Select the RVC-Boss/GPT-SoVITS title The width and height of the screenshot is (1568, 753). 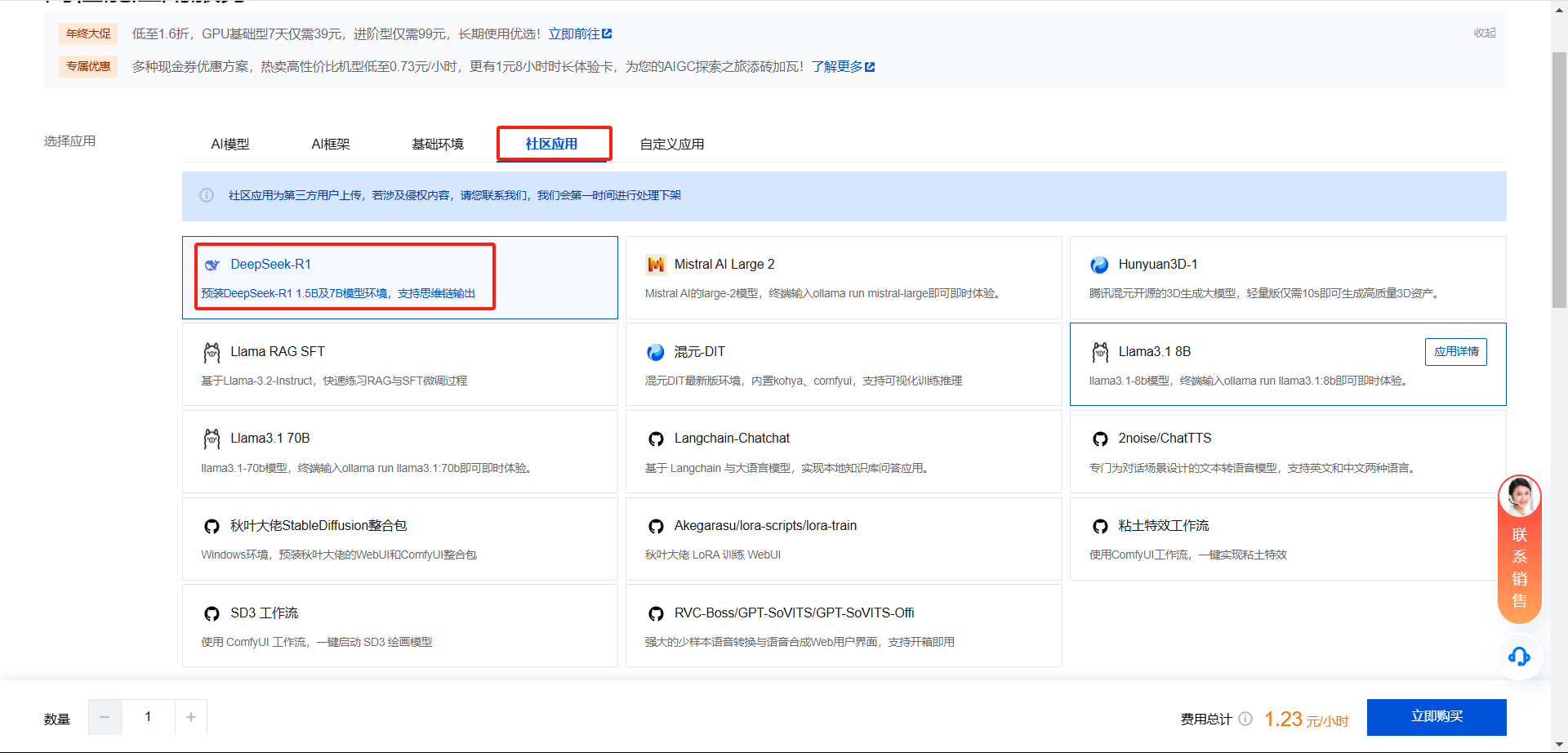tap(794, 613)
